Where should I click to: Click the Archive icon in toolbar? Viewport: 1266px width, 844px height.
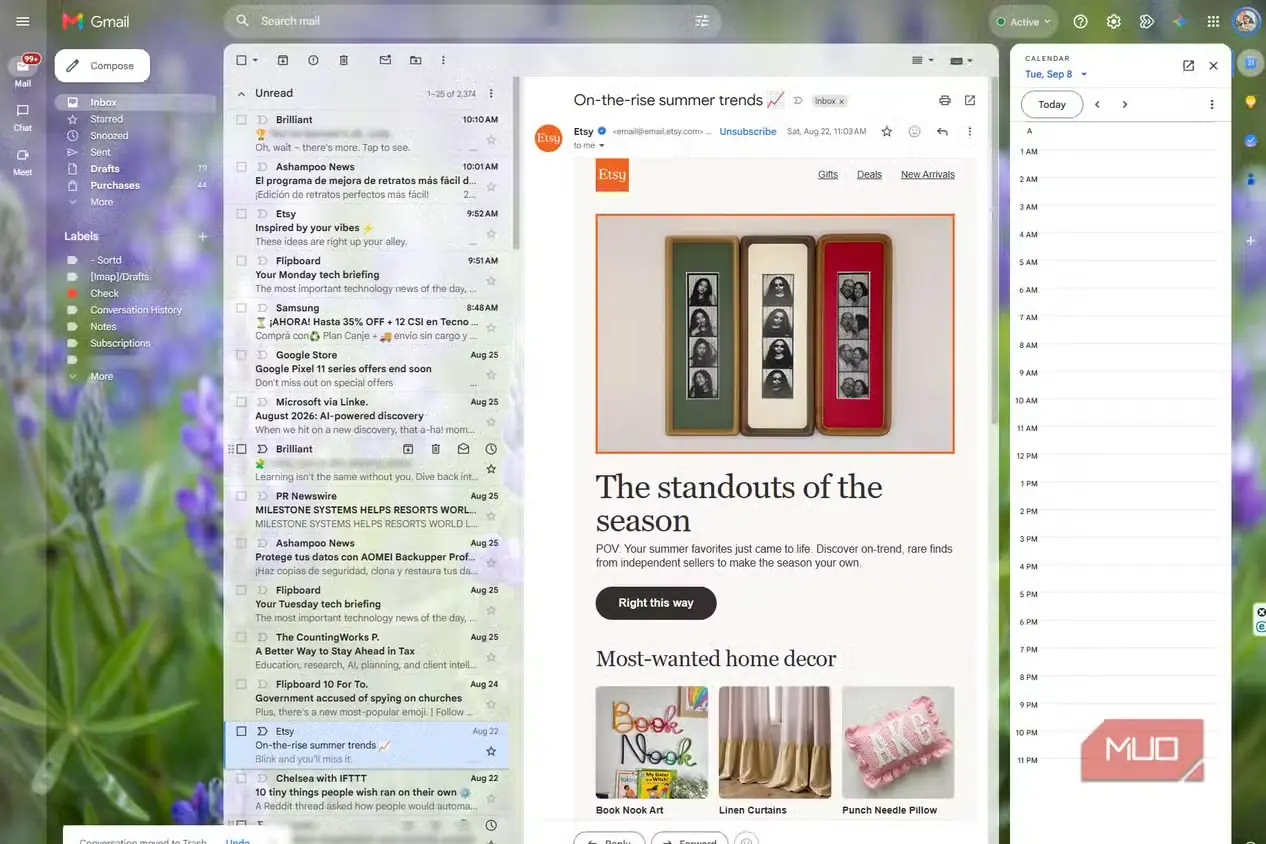pyautogui.click(x=283, y=60)
